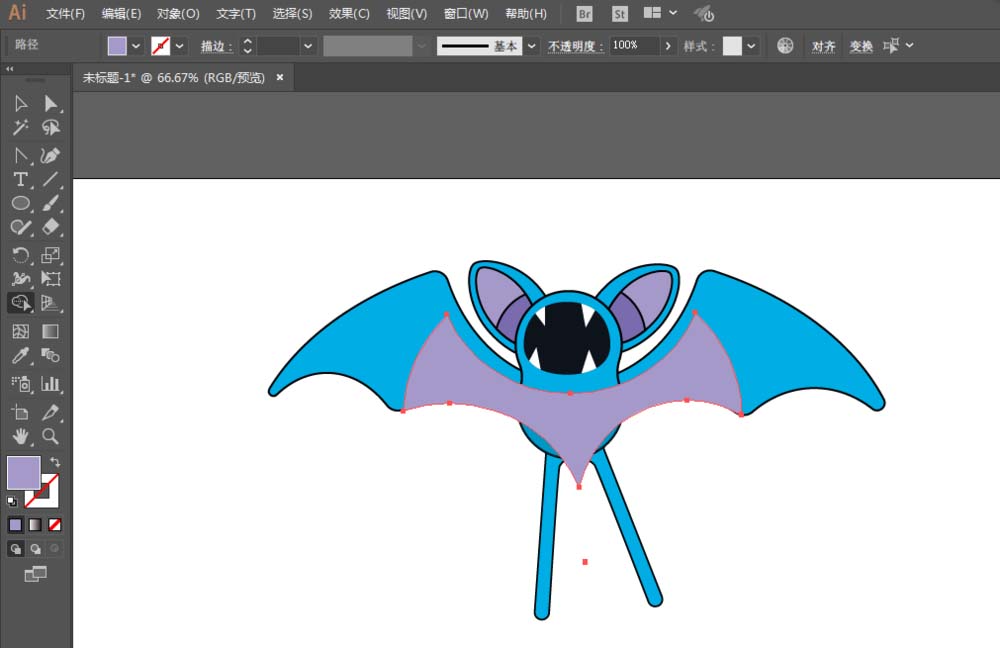Select the Zoom magnifier tool
This screenshot has height=648, width=1000.
click(51, 436)
